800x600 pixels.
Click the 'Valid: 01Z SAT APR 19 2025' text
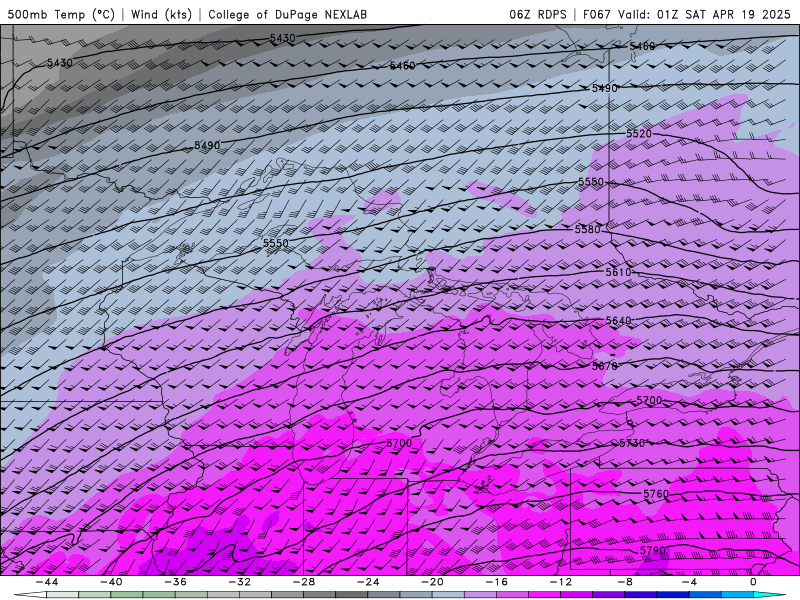point(704,14)
